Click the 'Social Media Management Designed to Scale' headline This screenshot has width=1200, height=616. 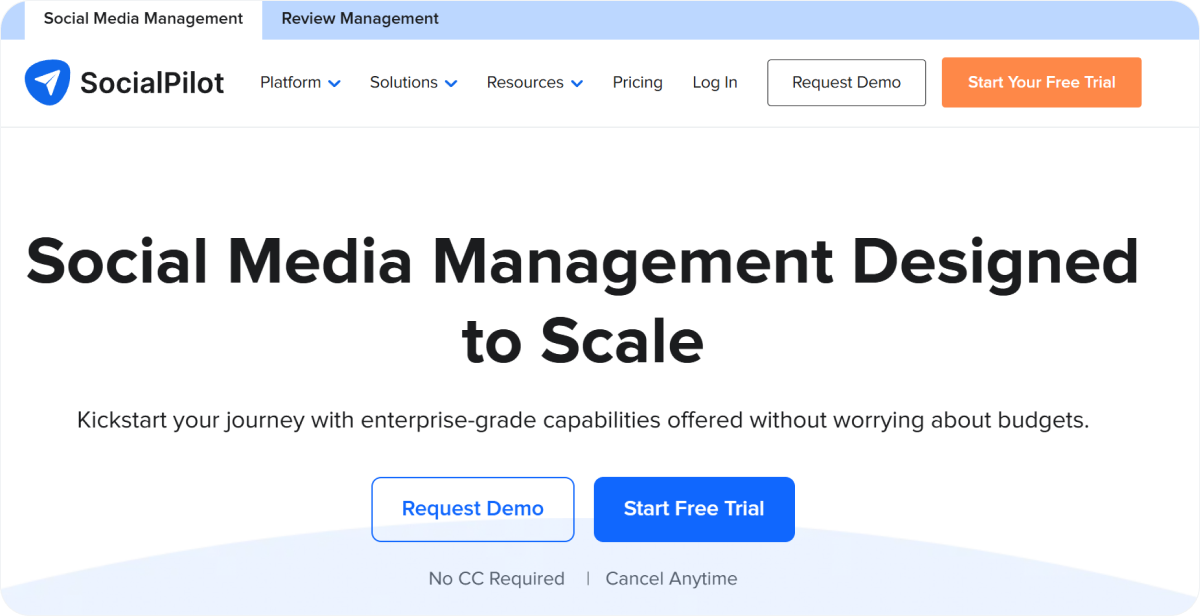[x=583, y=300]
